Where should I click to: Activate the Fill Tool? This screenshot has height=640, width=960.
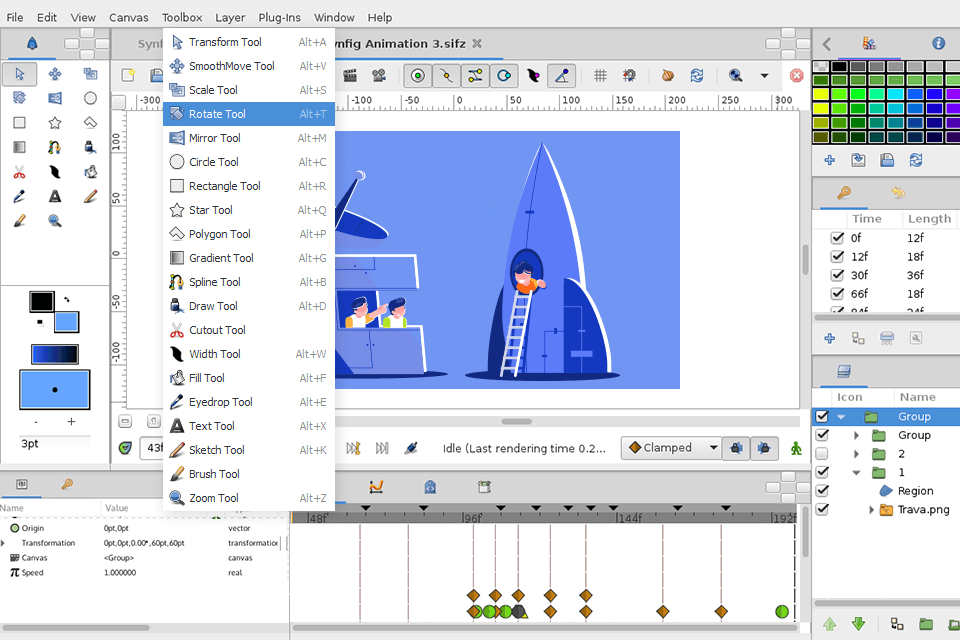209,378
